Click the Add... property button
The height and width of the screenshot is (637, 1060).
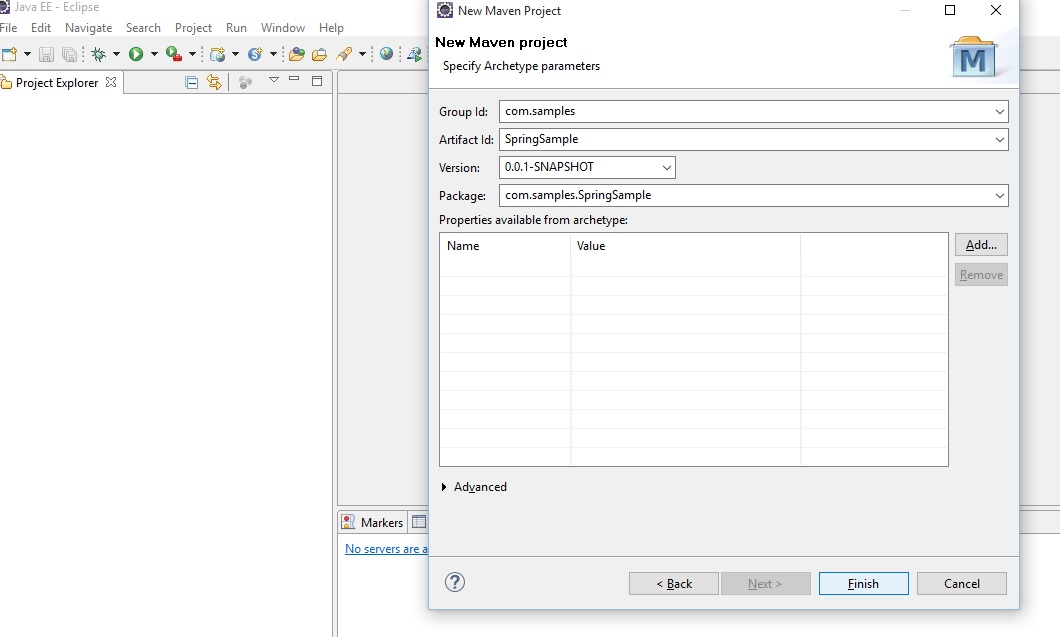(981, 245)
